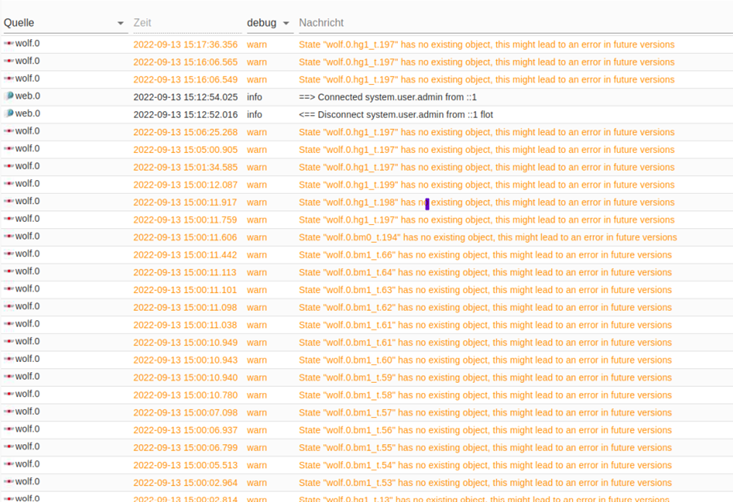Select warning message about wolf.0.bm1_t.59
The height and width of the screenshot is (503, 734).
485,378
